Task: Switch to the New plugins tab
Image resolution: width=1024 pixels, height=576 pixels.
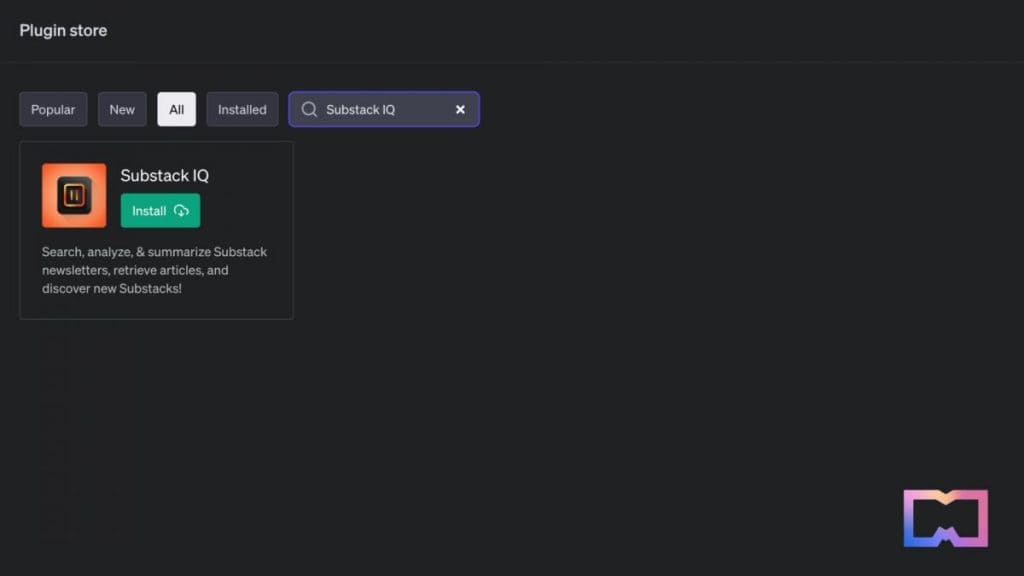Action: [122, 109]
